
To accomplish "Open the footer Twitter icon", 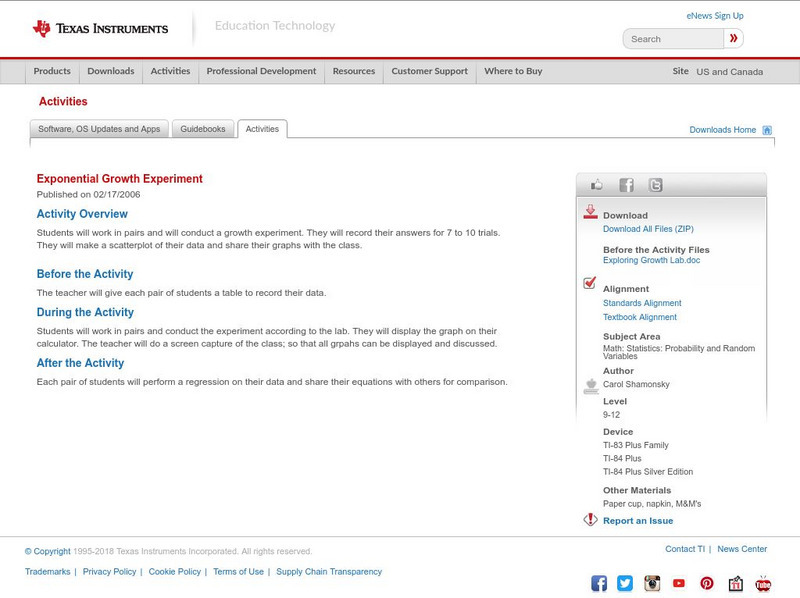I will [624, 583].
